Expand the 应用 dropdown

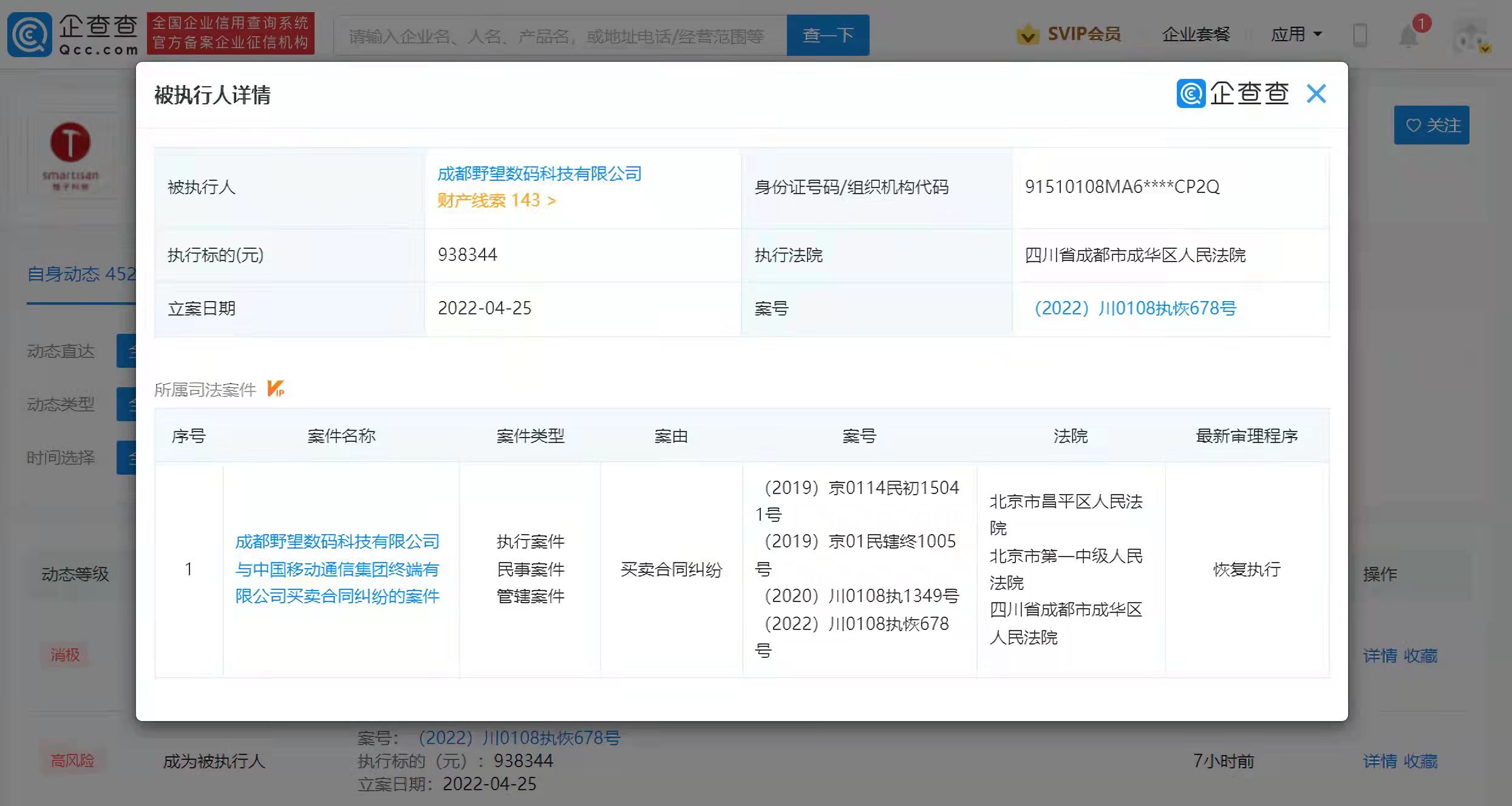point(1296,34)
